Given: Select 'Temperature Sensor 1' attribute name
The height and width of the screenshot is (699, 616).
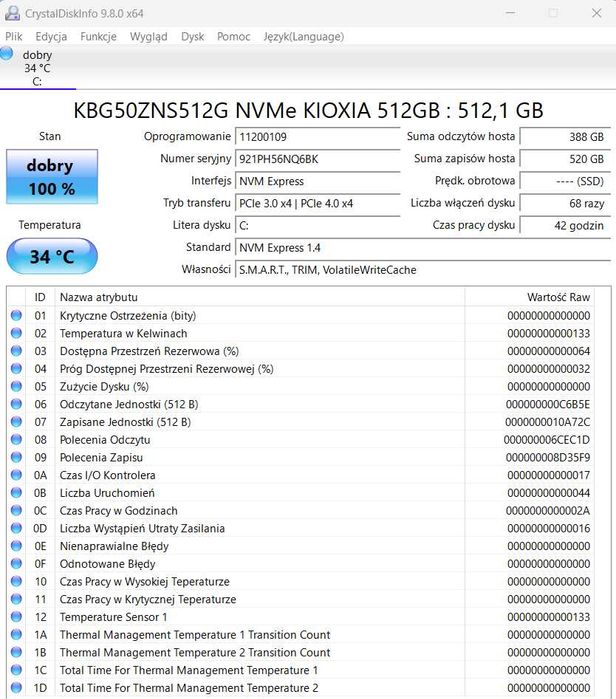Looking at the screenshot, I should 113,617.
